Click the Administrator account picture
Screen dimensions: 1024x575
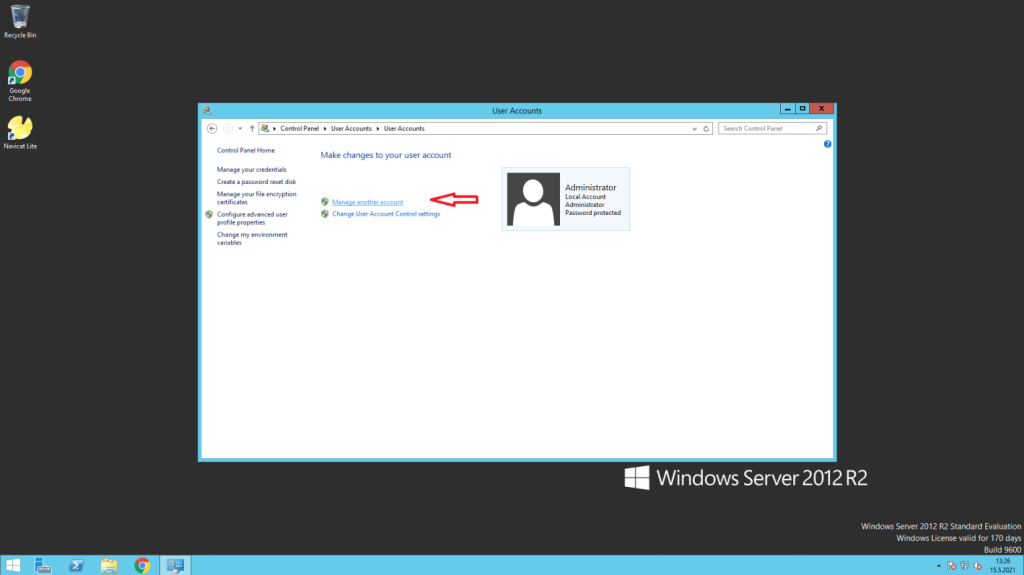tap(533, 199)
